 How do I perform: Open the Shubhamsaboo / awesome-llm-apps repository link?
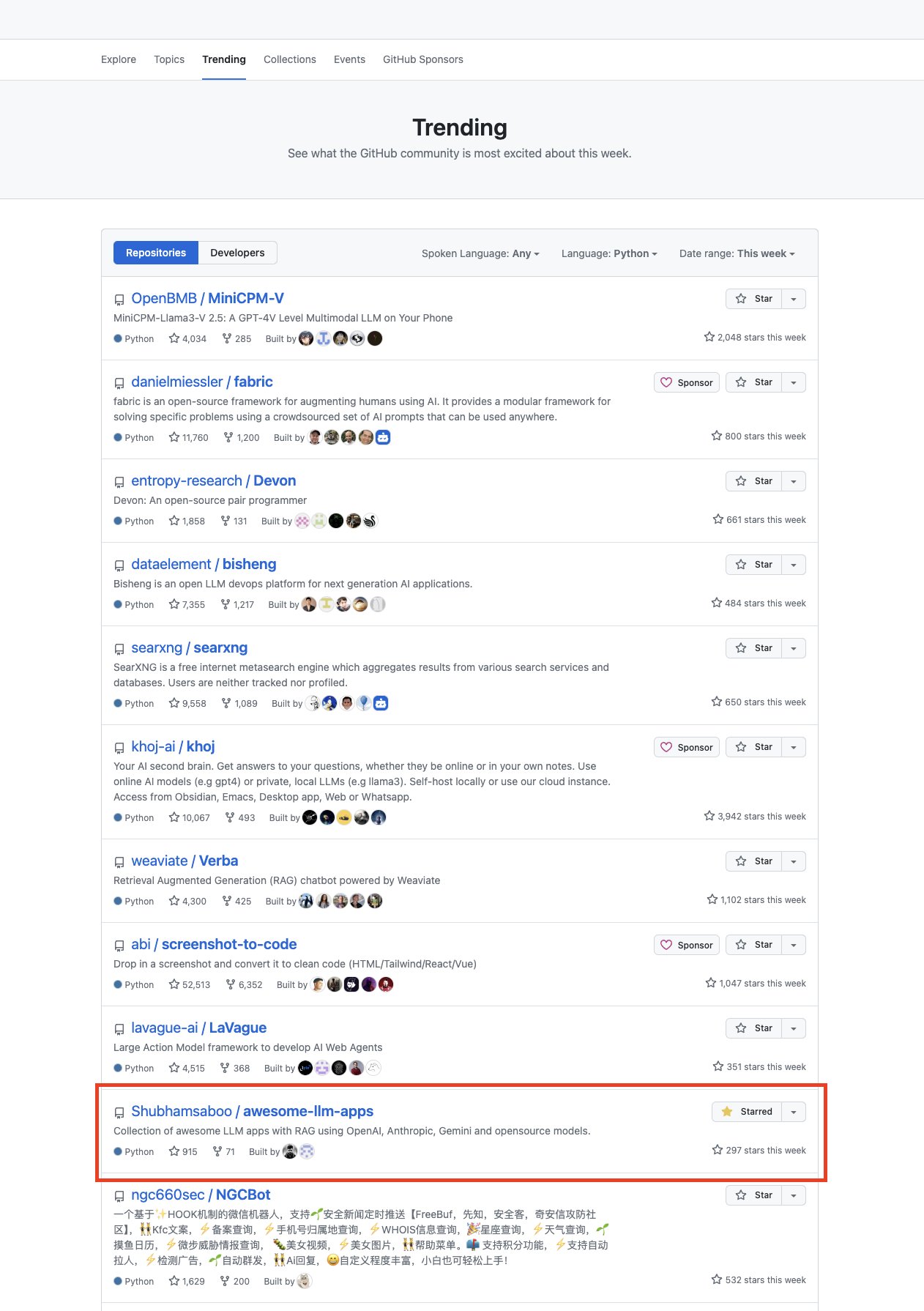(x=252, y=1112)
